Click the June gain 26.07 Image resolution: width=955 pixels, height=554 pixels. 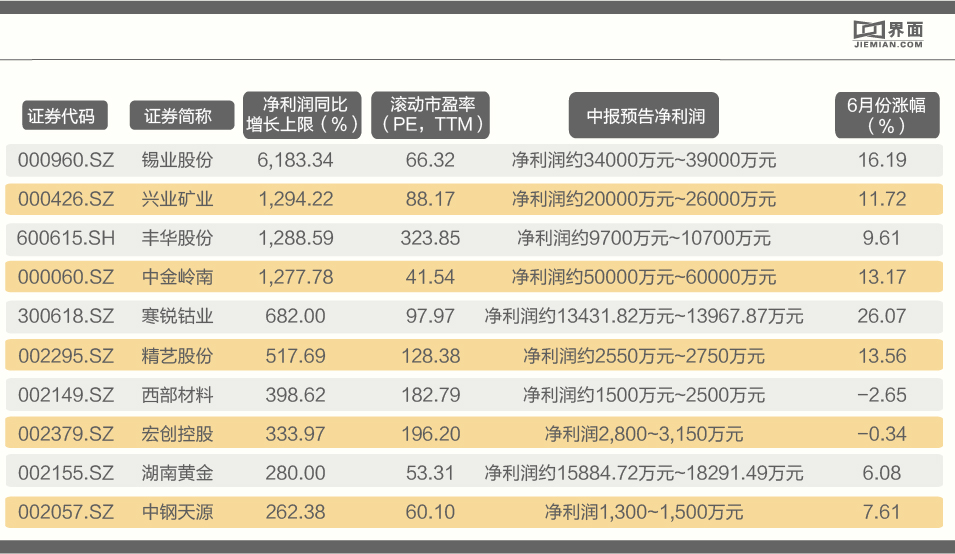click(x=882, y=316)
